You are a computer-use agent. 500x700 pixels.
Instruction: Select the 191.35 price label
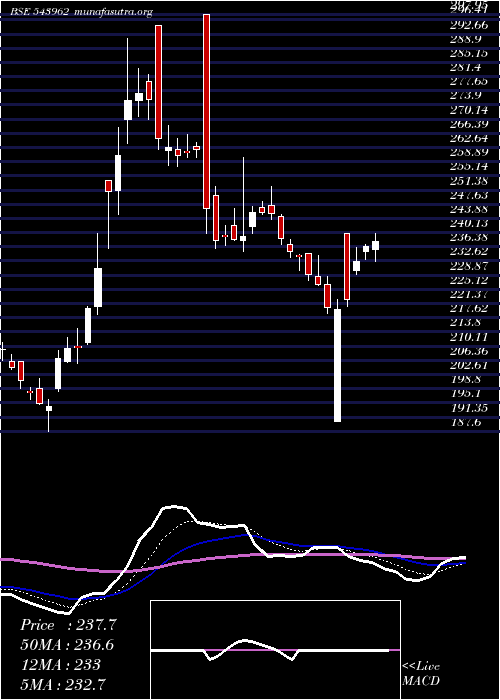coord(469,408)
